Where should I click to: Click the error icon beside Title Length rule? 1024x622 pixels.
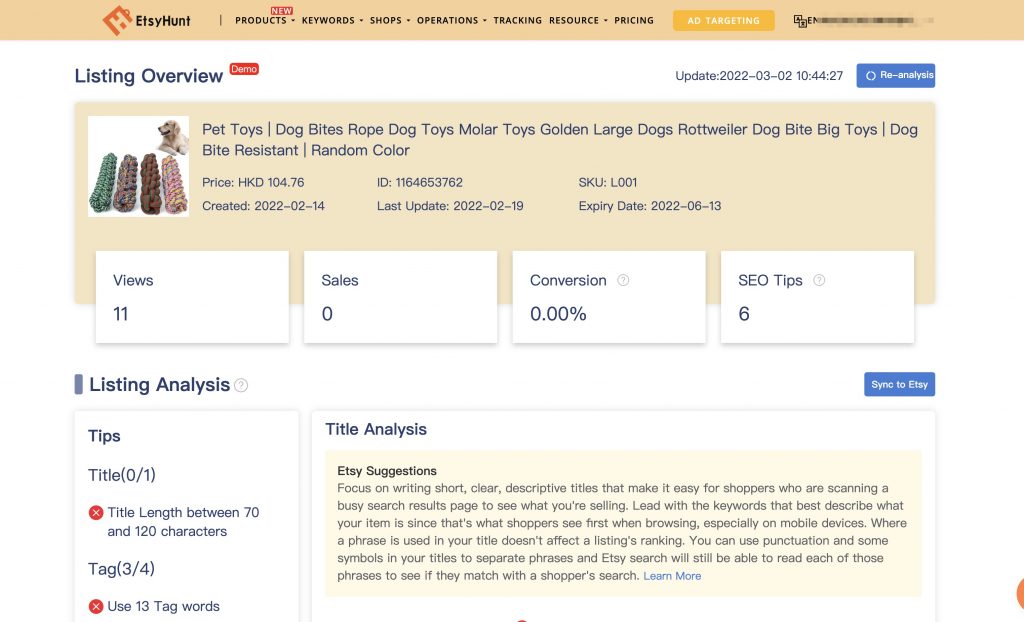click(96, 511)
